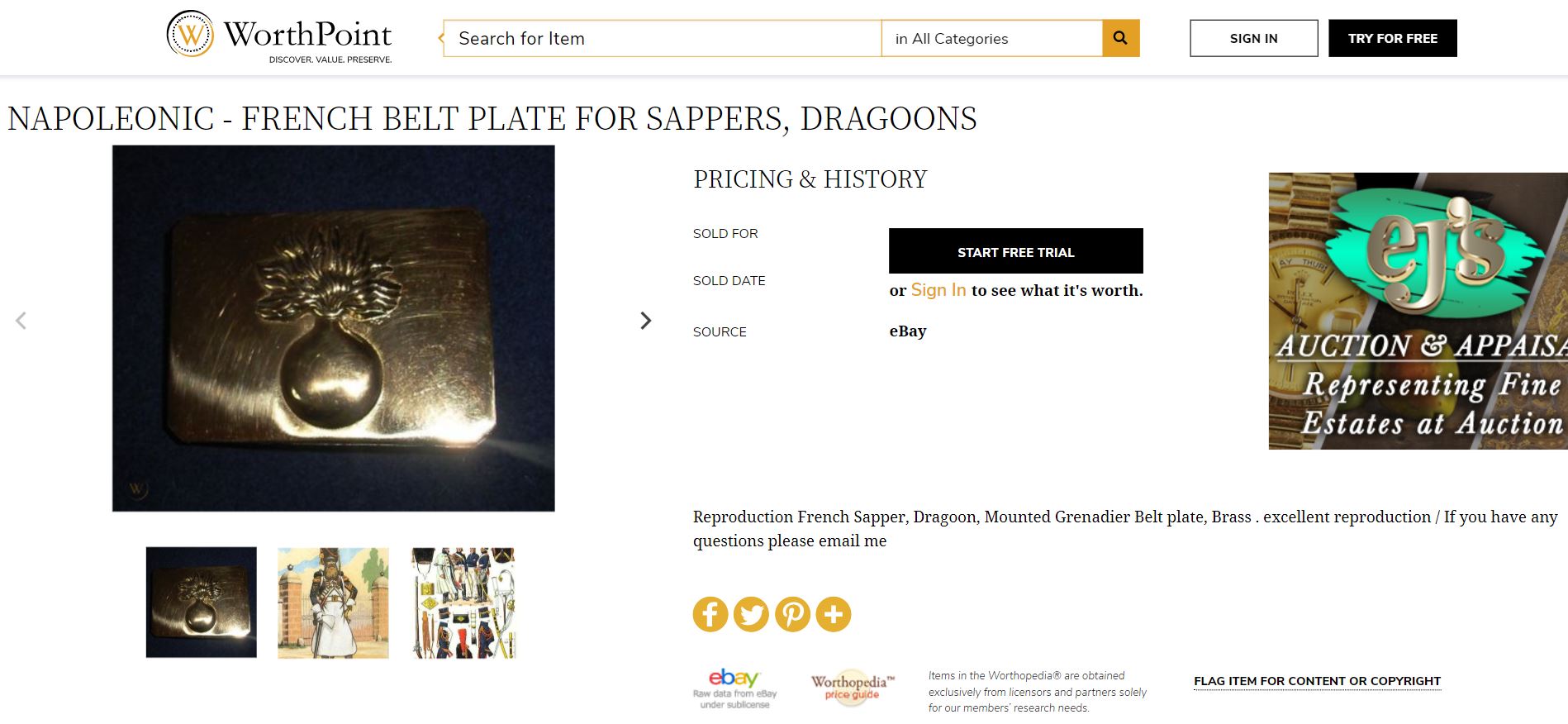Pin item on Pinterest

[792, 614]
